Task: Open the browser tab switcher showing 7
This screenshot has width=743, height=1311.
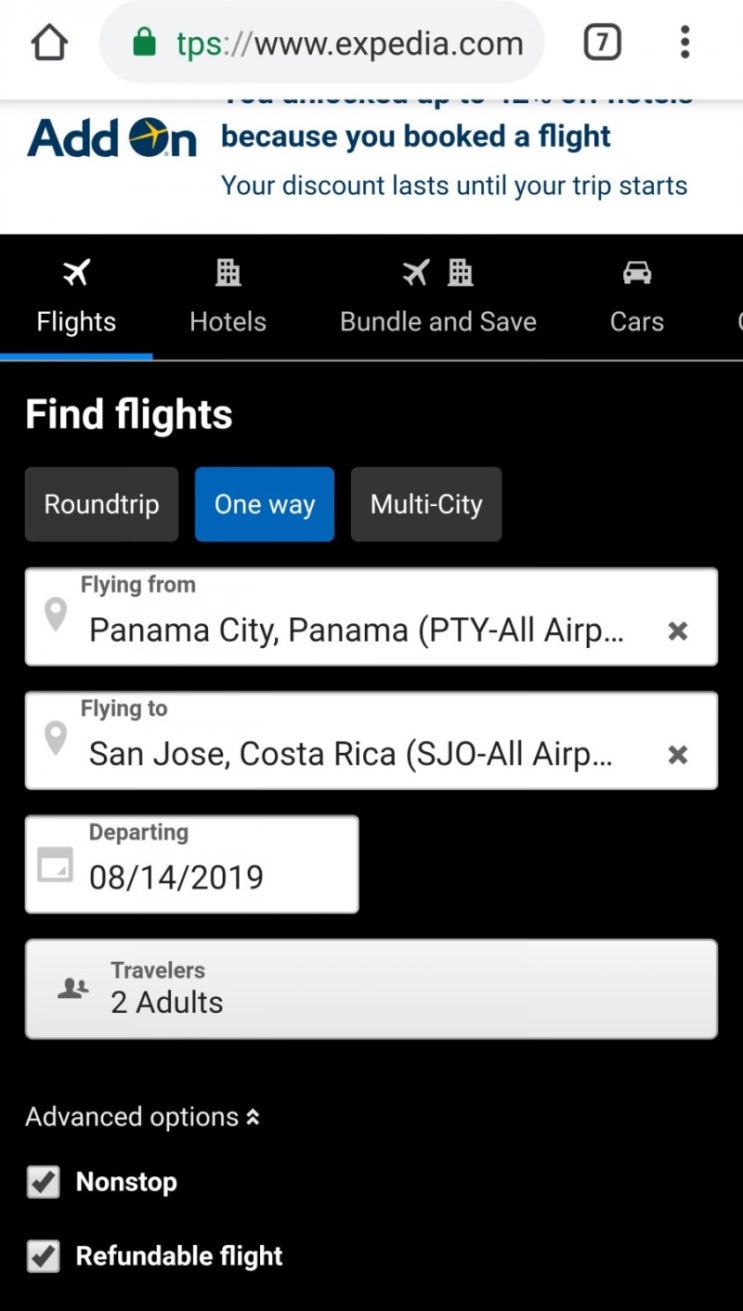Action: 602,43
